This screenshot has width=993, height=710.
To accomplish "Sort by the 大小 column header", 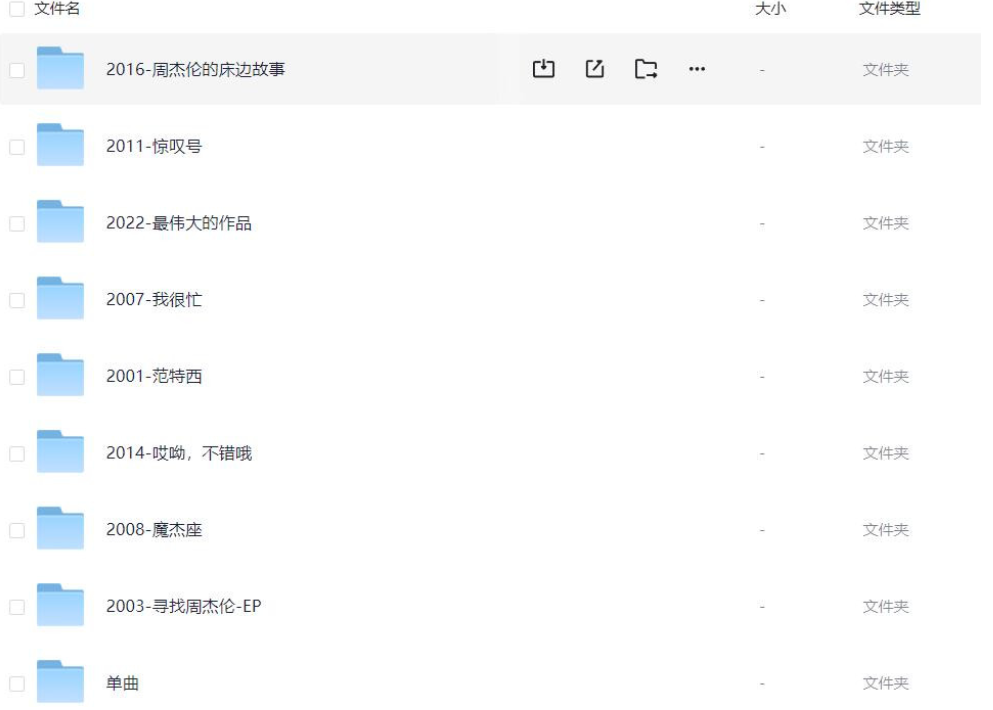I will (770, 8).
